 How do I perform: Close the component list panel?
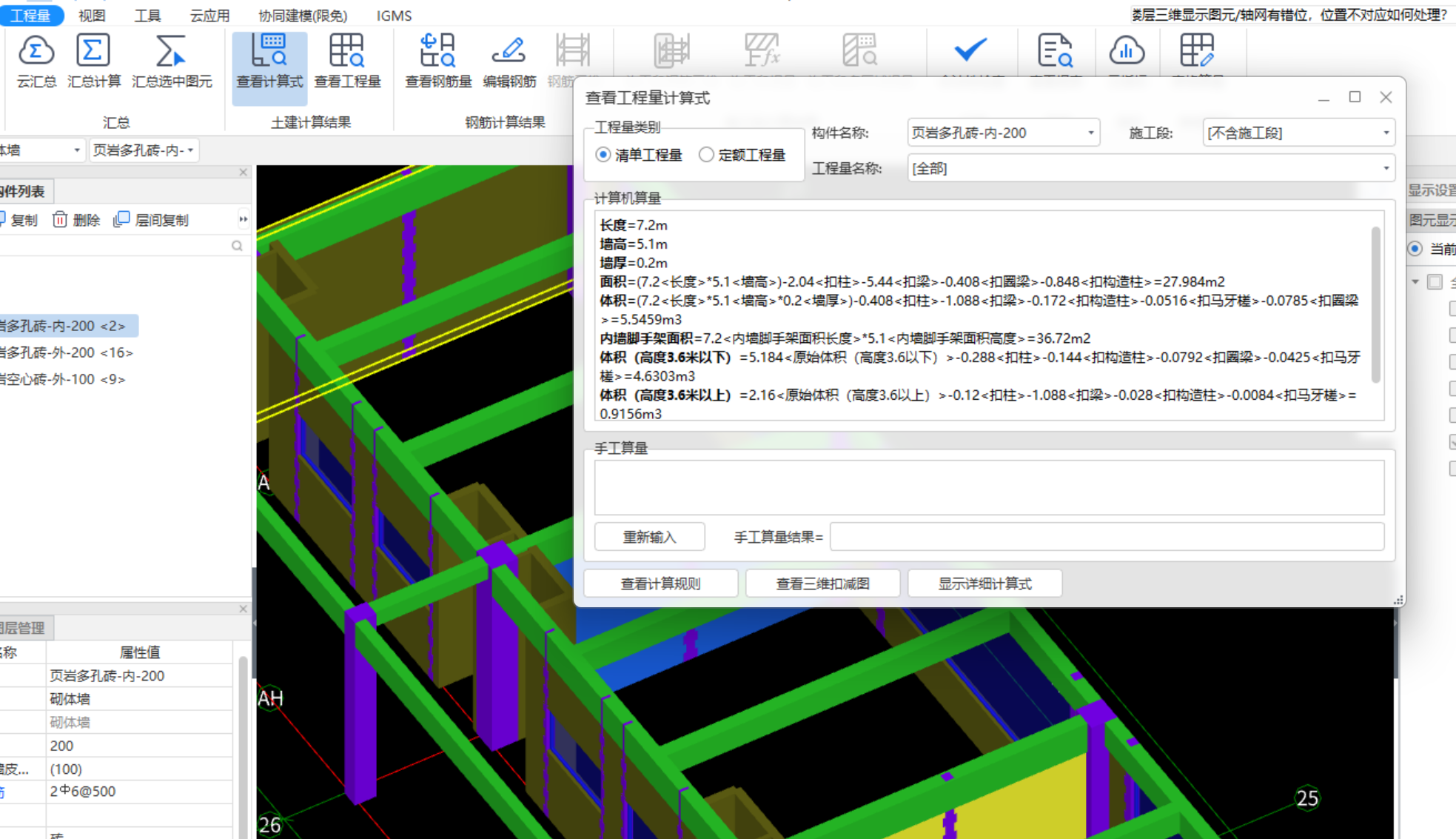tap(243, 172)
